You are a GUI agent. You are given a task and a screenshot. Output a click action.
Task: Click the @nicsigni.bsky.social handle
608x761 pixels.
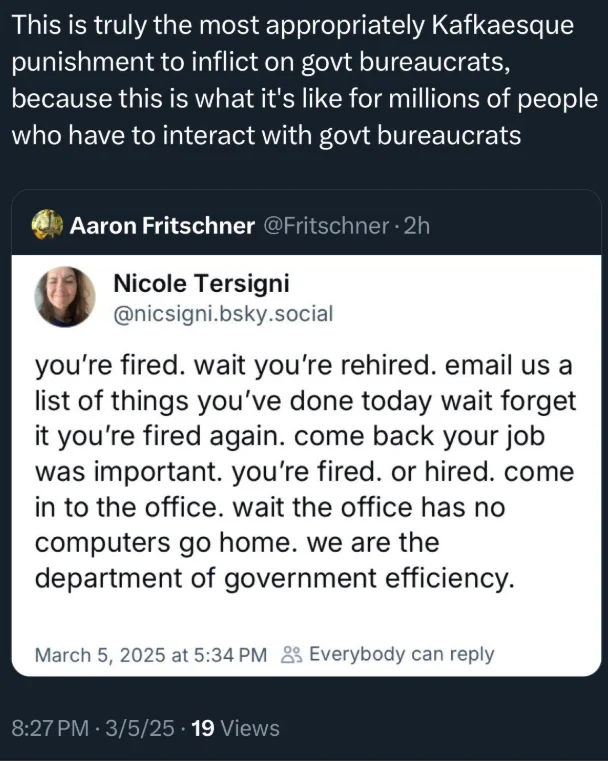(223, 313)
